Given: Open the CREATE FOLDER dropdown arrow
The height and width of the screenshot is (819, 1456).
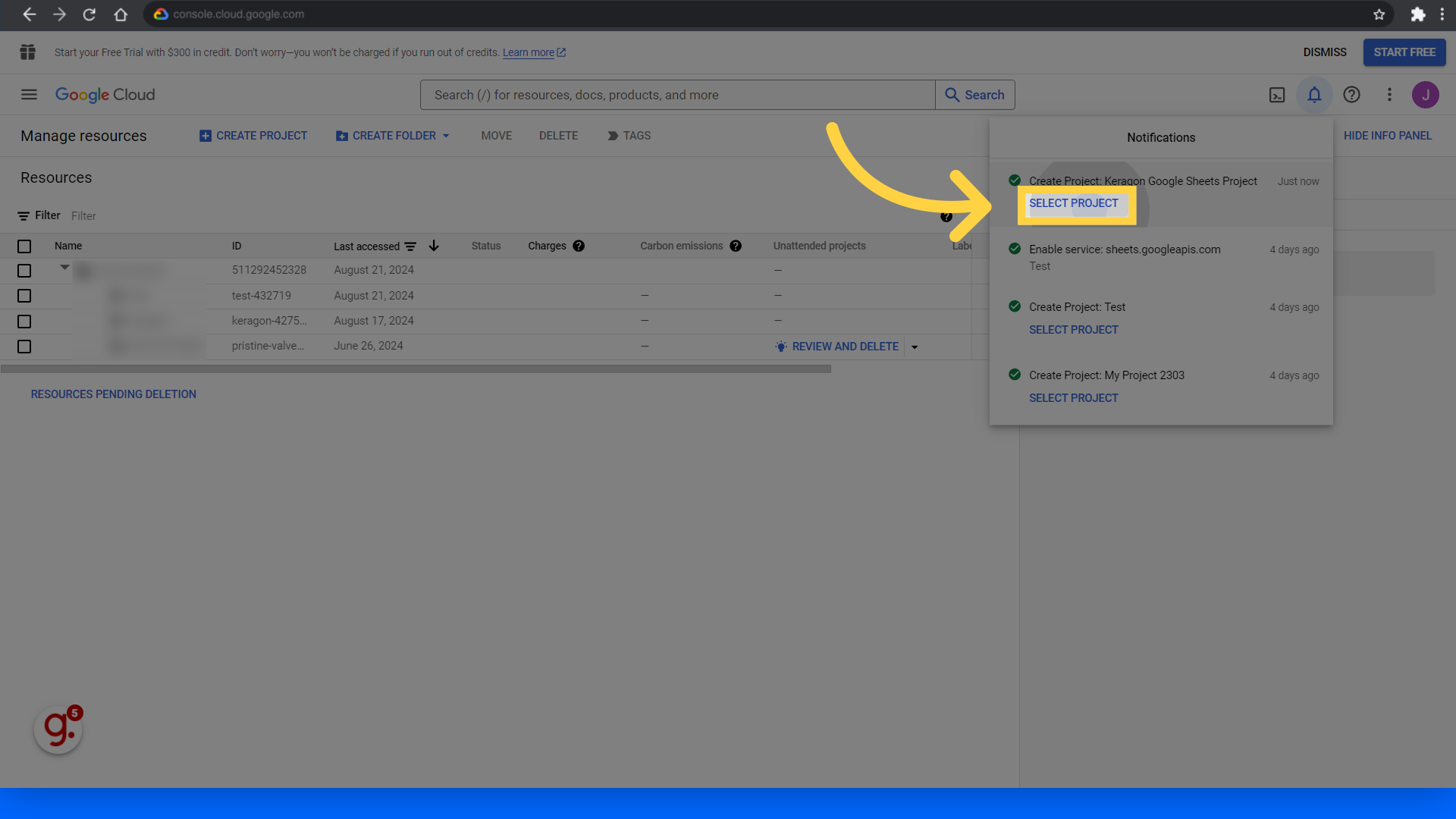Looking at the screenshot, I should click(446, 136).
